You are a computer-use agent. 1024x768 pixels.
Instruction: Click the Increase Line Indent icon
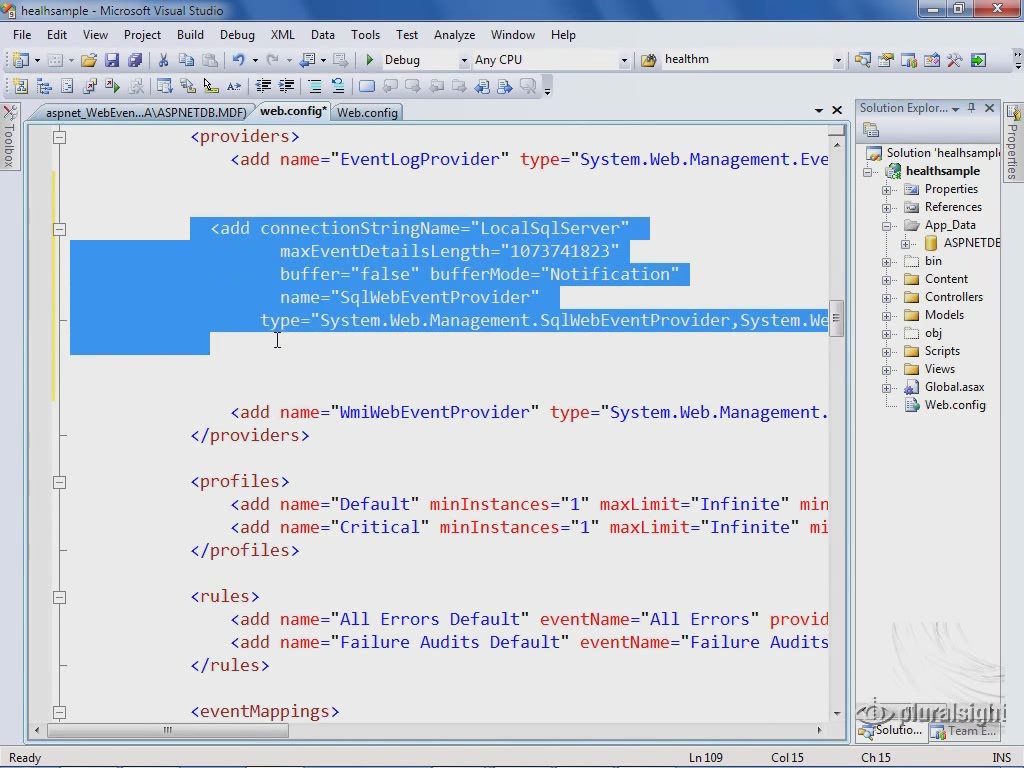[x=286, y=86]
